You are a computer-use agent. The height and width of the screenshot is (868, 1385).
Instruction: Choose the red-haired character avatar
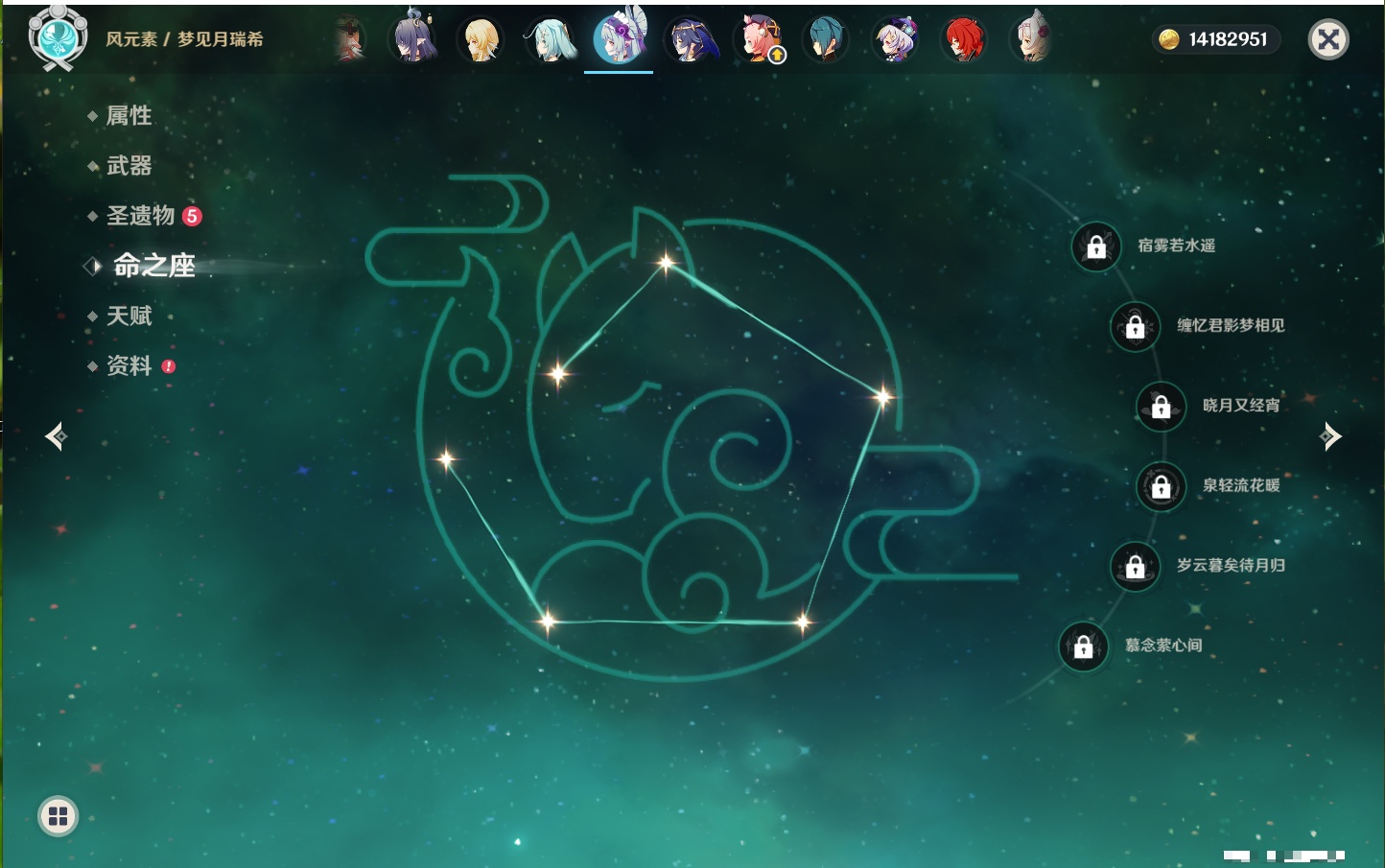(964, 39)
